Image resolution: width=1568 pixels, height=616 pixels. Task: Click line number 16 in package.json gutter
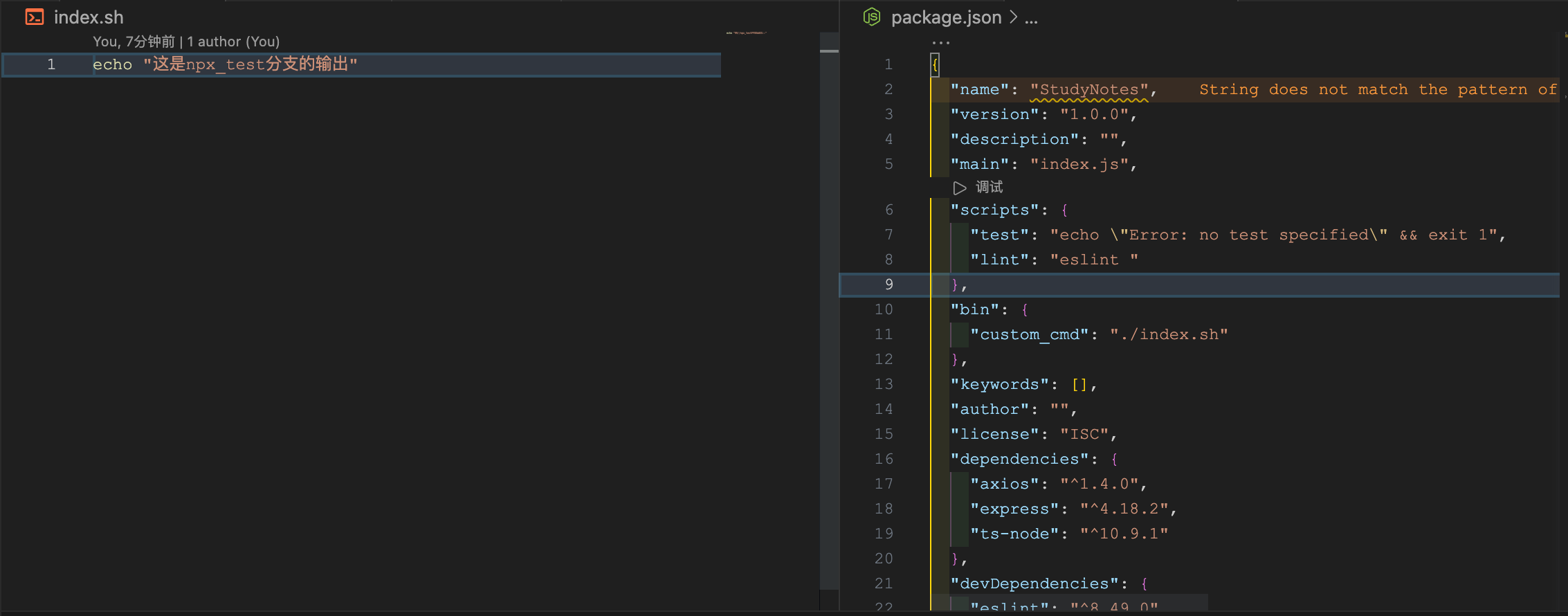pos(884,459)
